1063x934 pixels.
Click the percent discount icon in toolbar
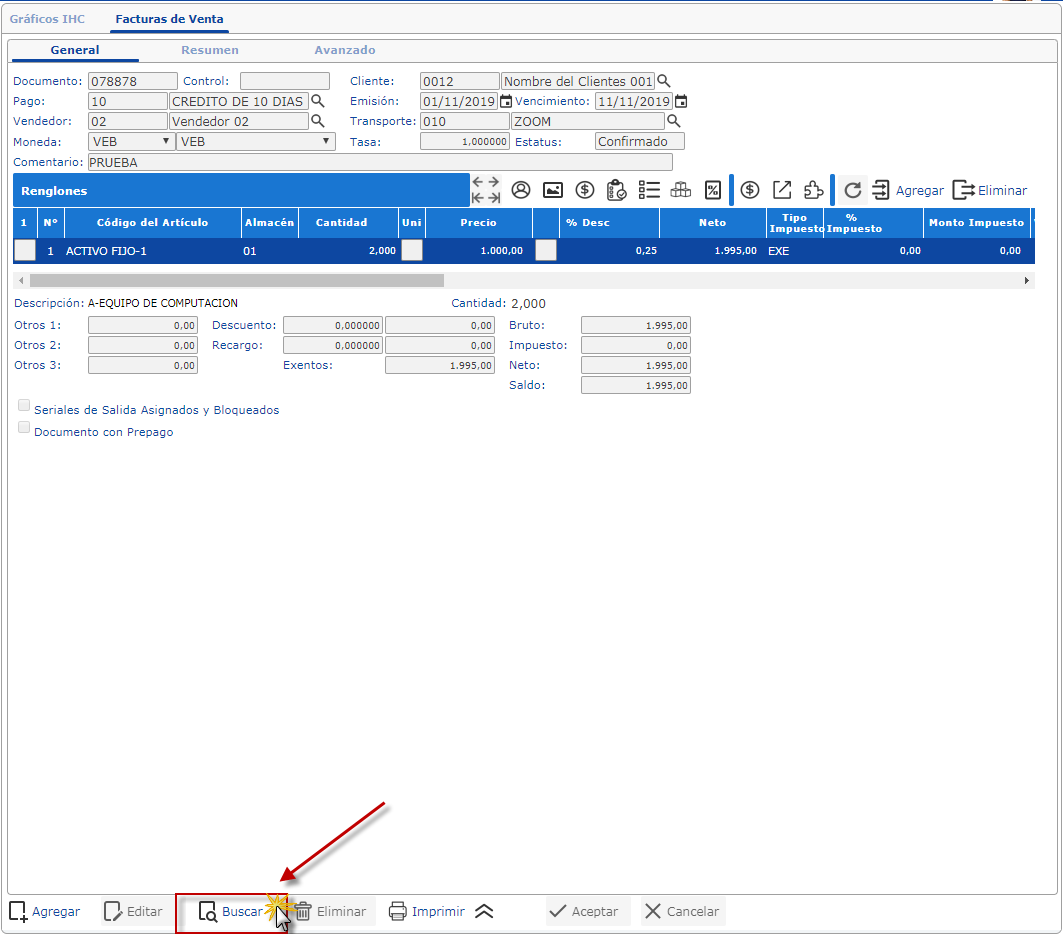(712, 190)
